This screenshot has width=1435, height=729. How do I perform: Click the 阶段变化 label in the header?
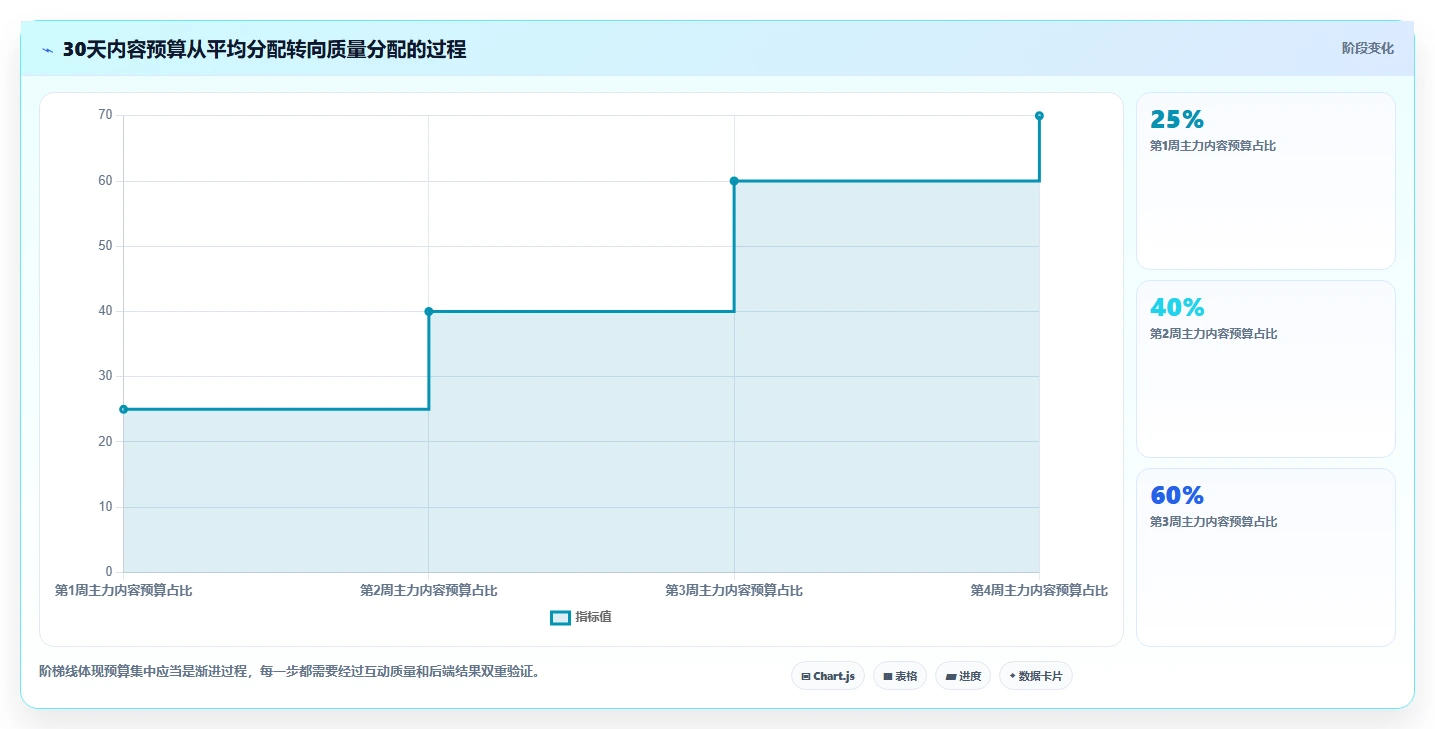tap(1367, 49)
